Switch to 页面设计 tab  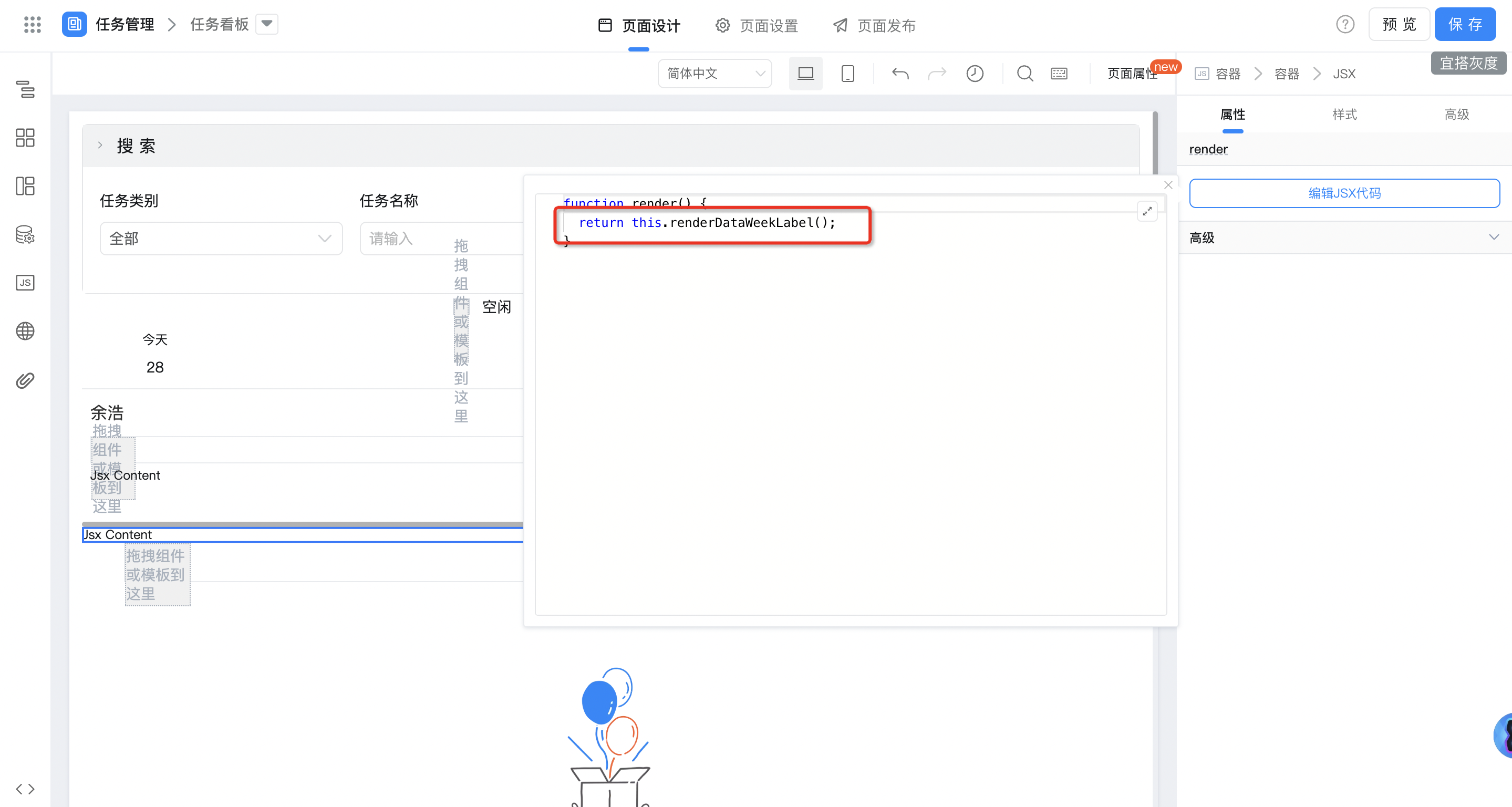click(x=639, y=25)
